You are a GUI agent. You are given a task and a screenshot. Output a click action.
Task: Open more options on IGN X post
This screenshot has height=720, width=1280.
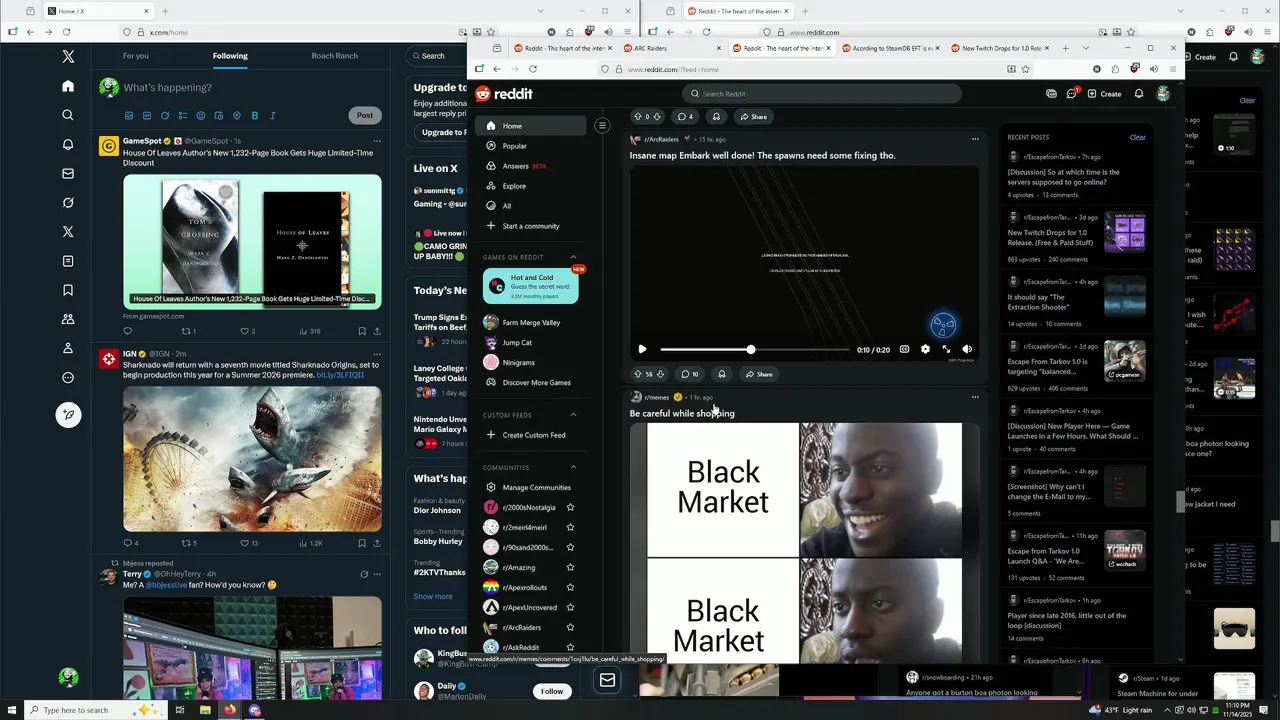377,353
